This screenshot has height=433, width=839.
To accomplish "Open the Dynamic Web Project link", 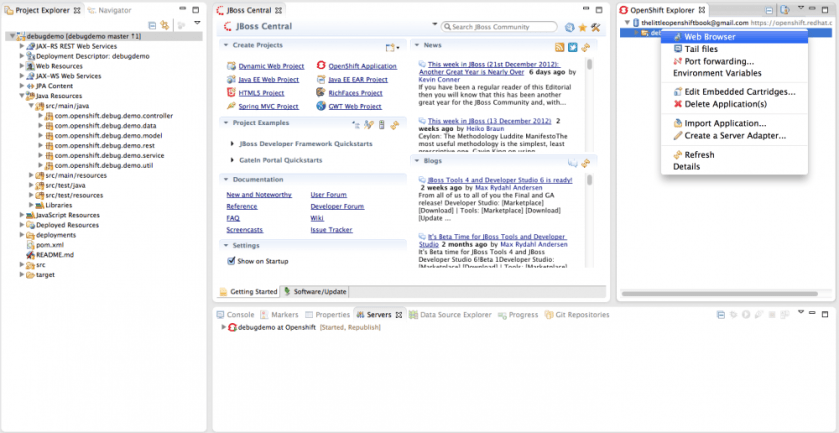I will [x=265, y=65].
